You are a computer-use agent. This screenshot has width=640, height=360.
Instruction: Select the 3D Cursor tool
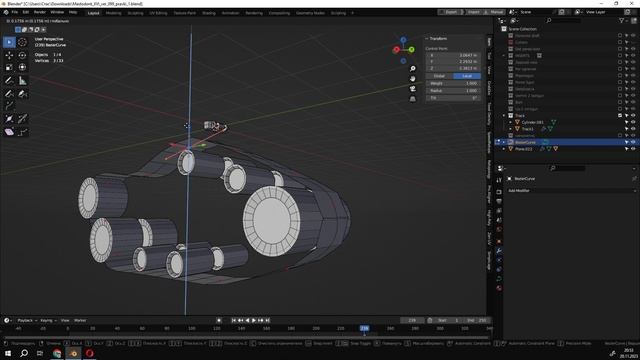coord(22,42)
